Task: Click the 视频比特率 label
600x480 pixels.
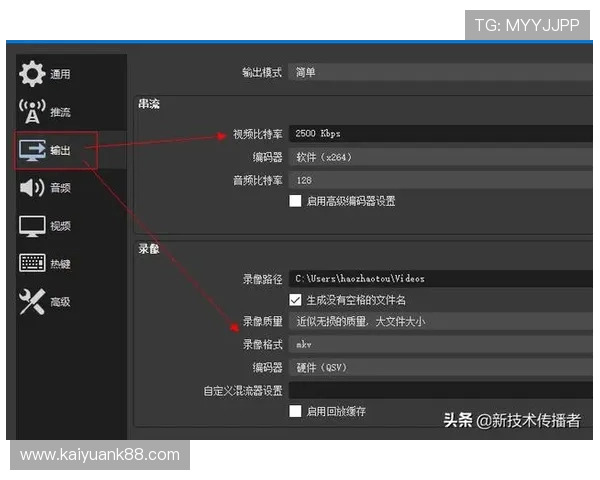Action: 258,134
